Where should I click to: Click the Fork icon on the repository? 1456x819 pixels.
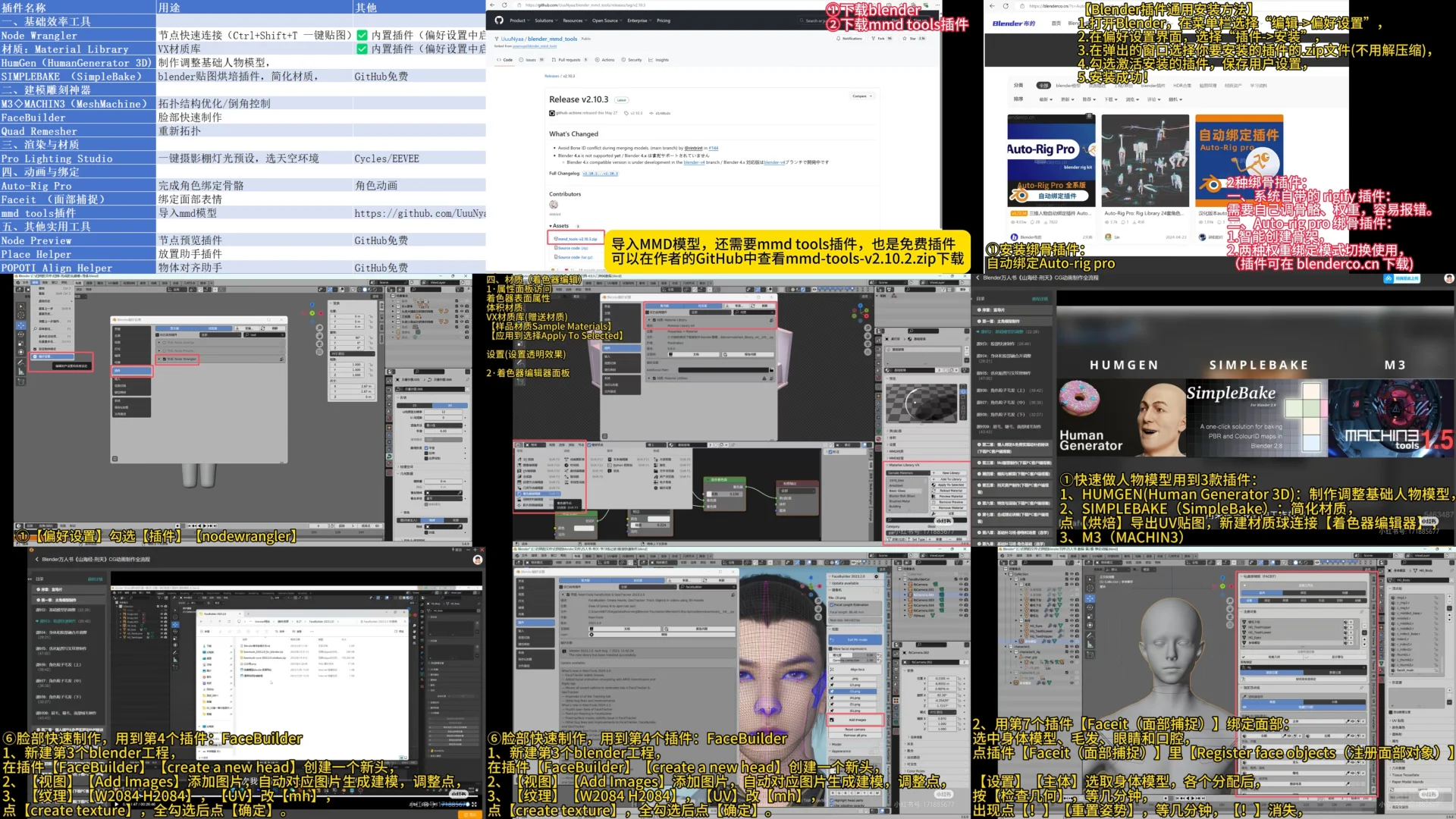873,39
